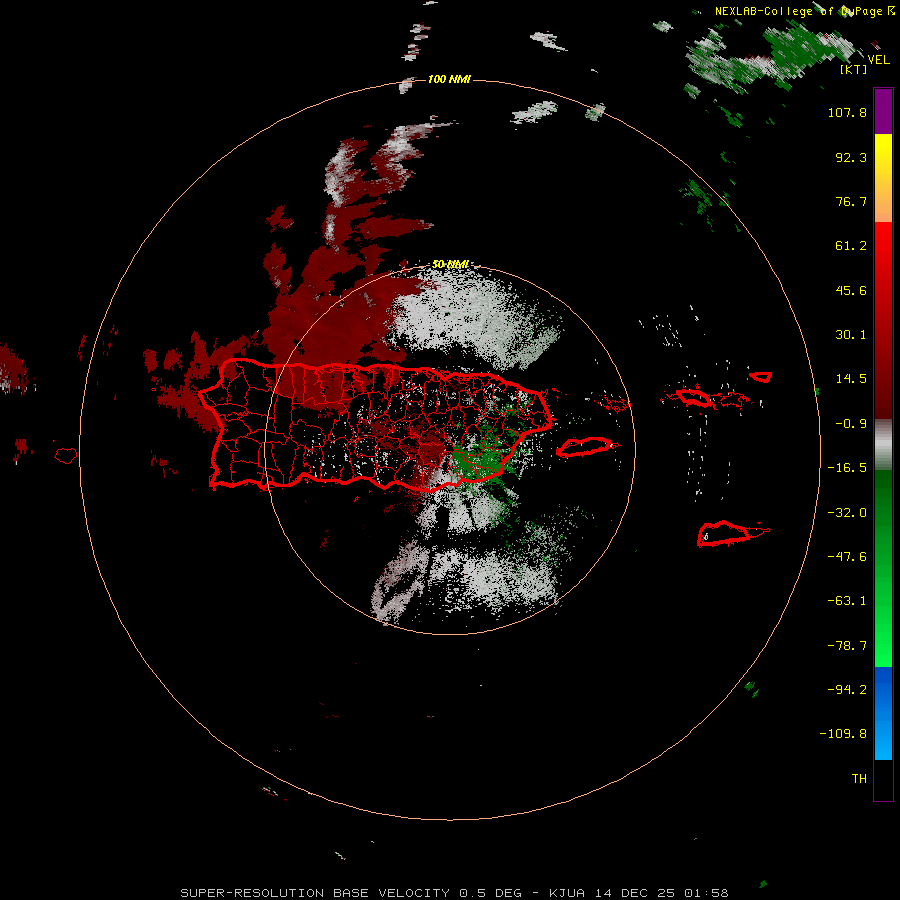Viewport: 900px width, 900px height.
Task: Click the -109.8 scale label
Action: (843, 734)
